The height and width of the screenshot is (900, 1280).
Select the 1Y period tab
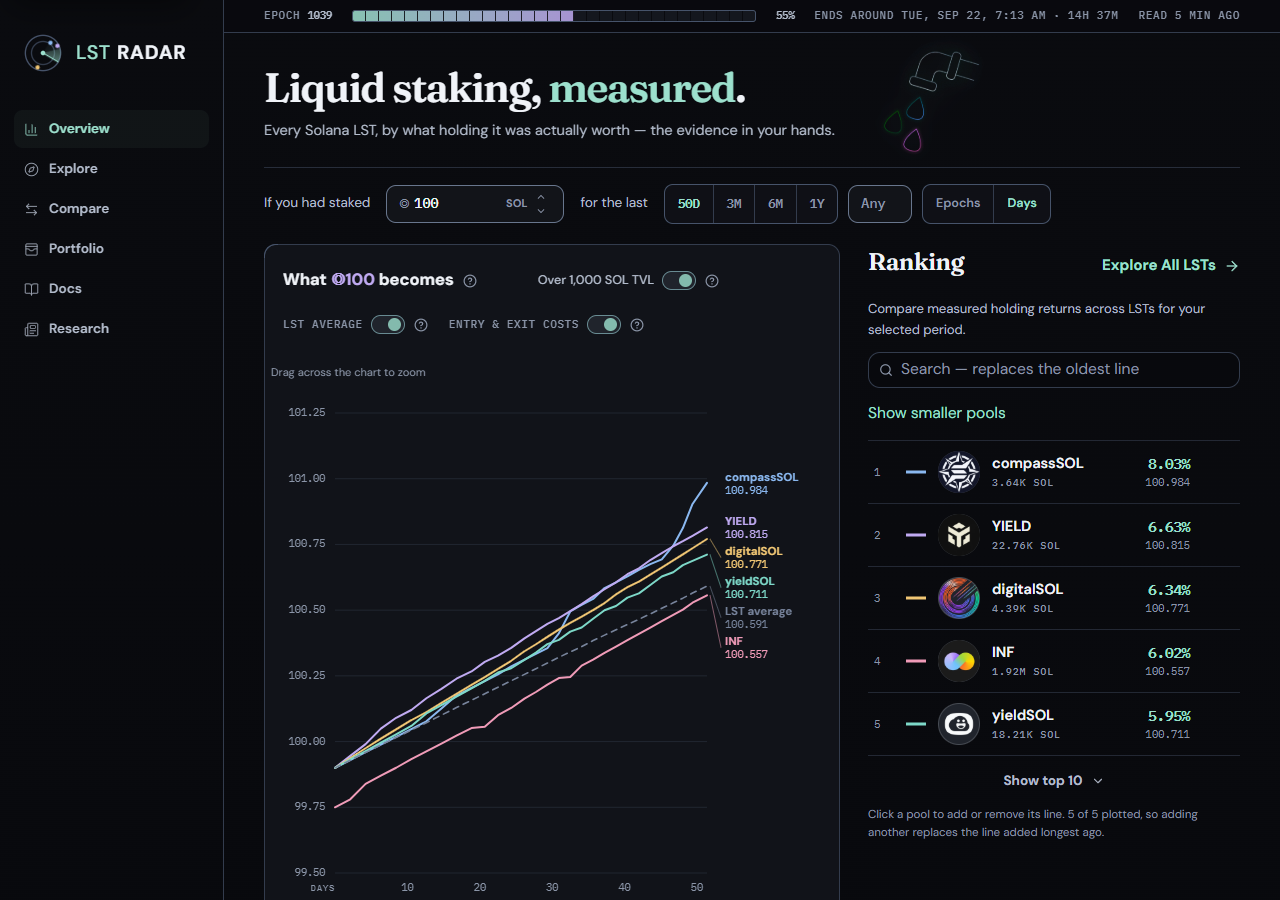[x=817, y=204]
